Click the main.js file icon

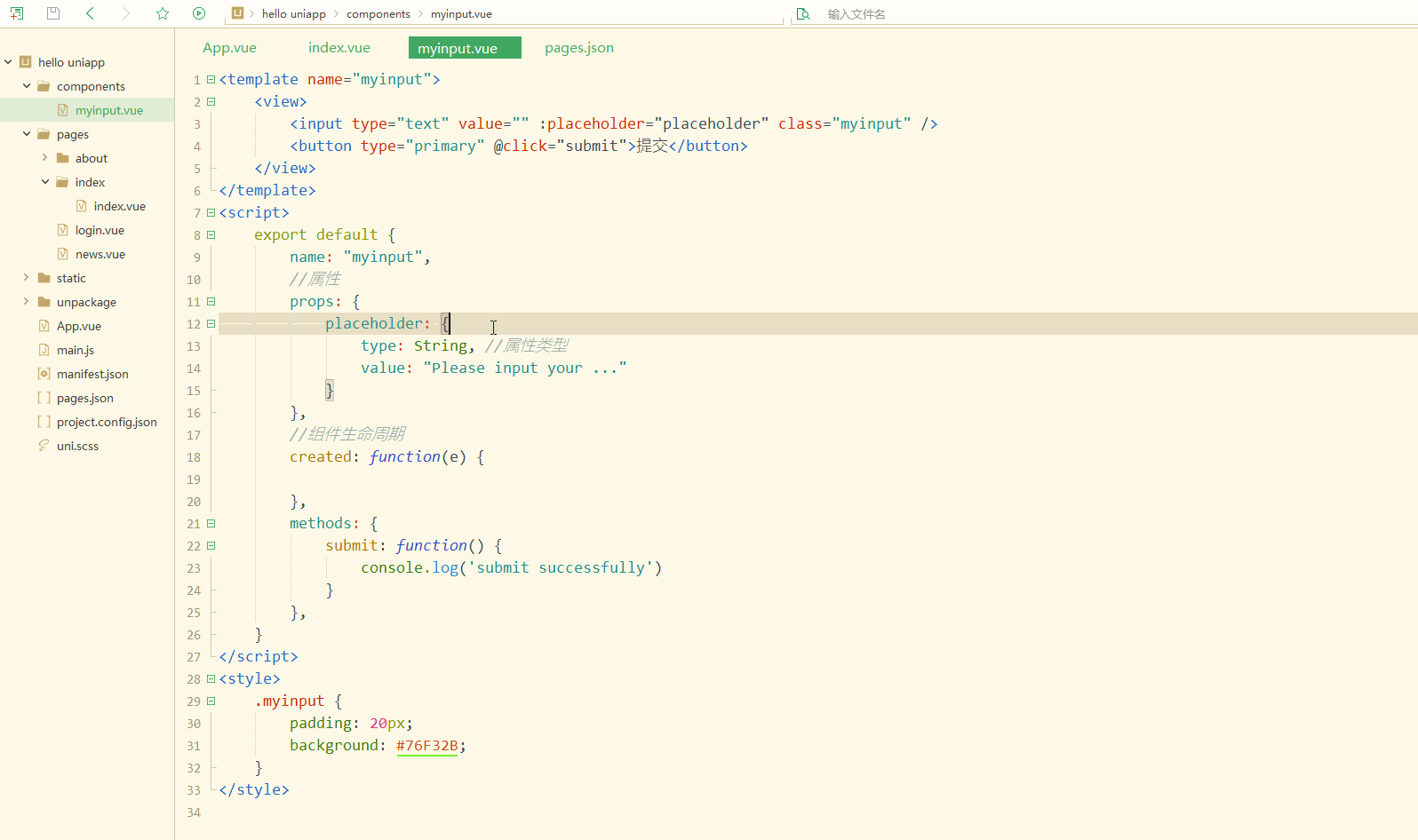pos(44,350)
